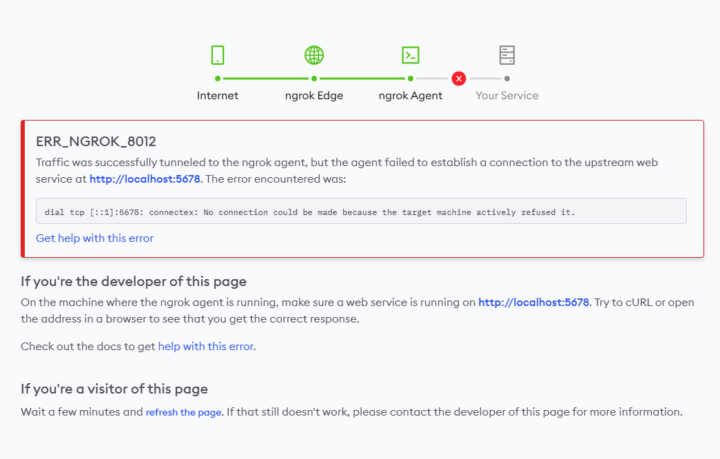
Task: Click the Your Service label
Action: (x=507, y=95)
